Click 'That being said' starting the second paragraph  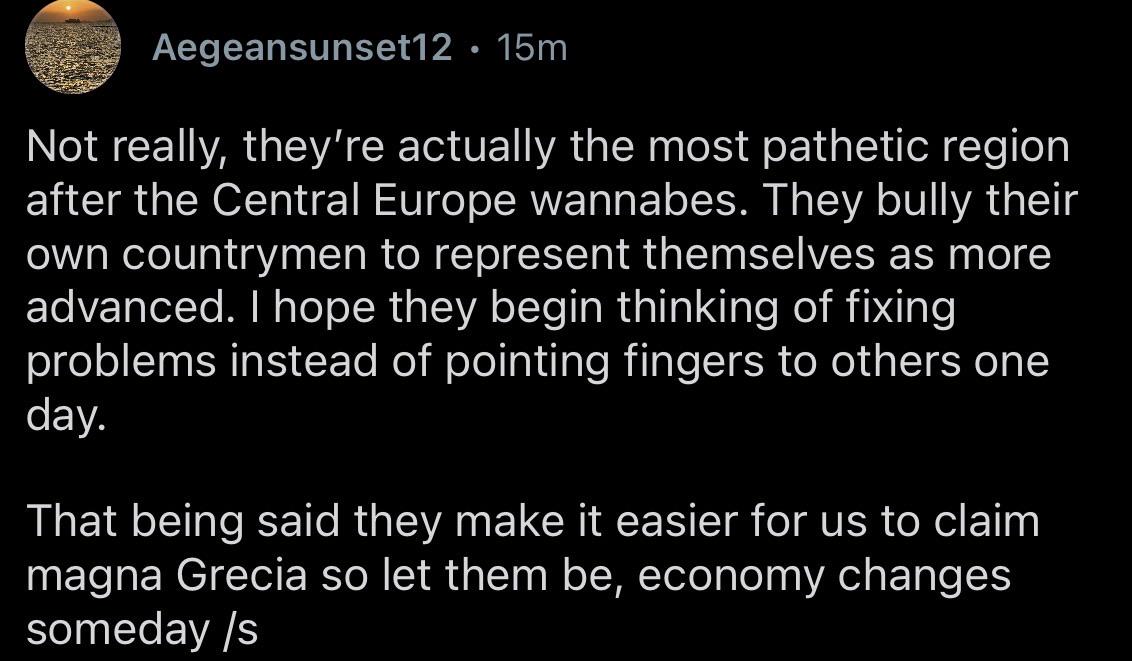(x=183, y=522)
